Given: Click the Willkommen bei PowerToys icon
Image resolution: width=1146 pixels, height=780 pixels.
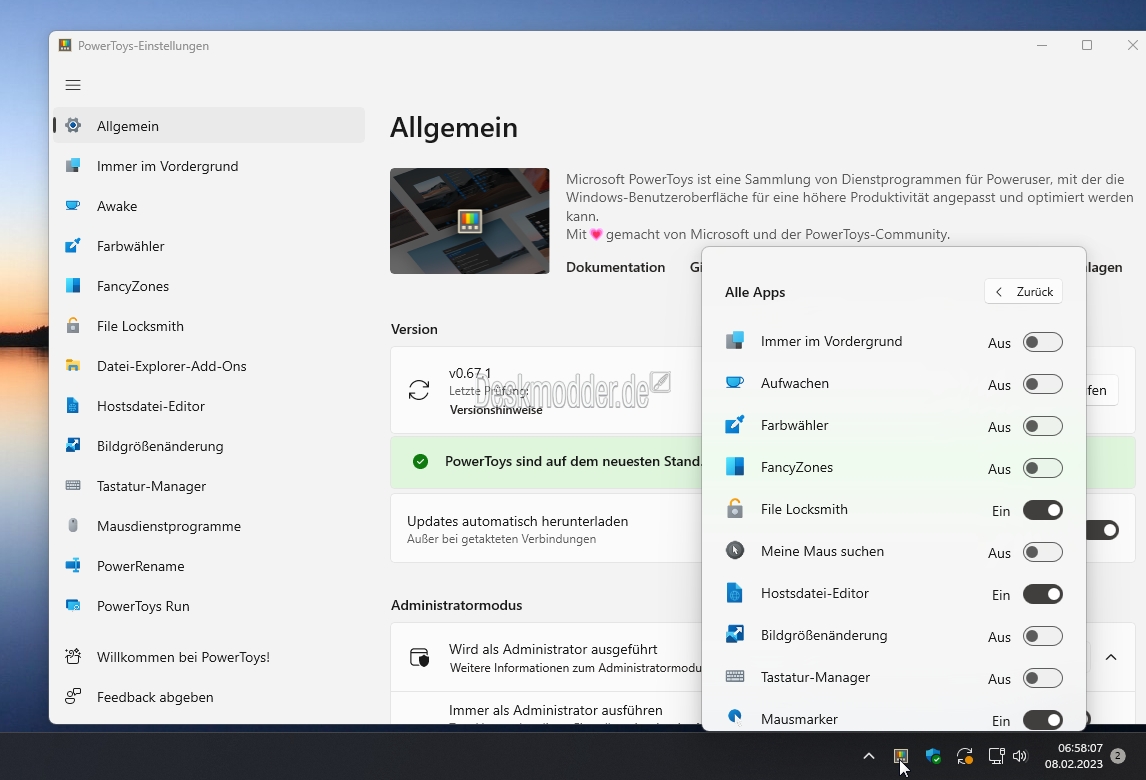Looking at the screenshot, I should click(73, 656).
